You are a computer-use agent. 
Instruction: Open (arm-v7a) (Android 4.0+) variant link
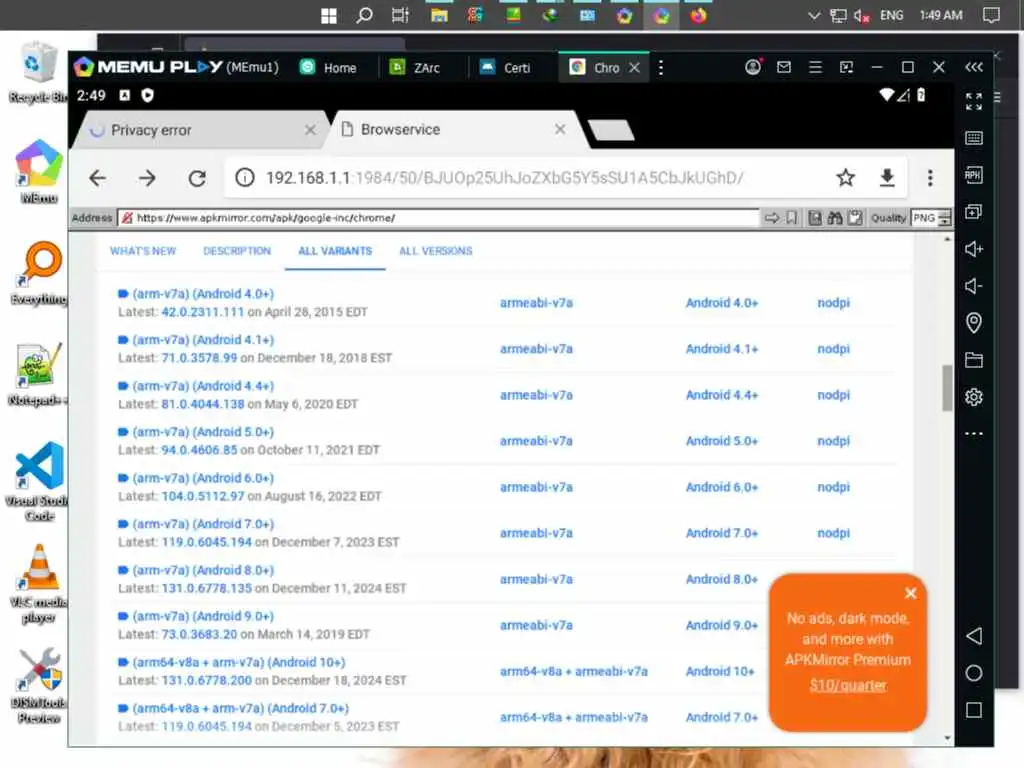coord(203,294)
